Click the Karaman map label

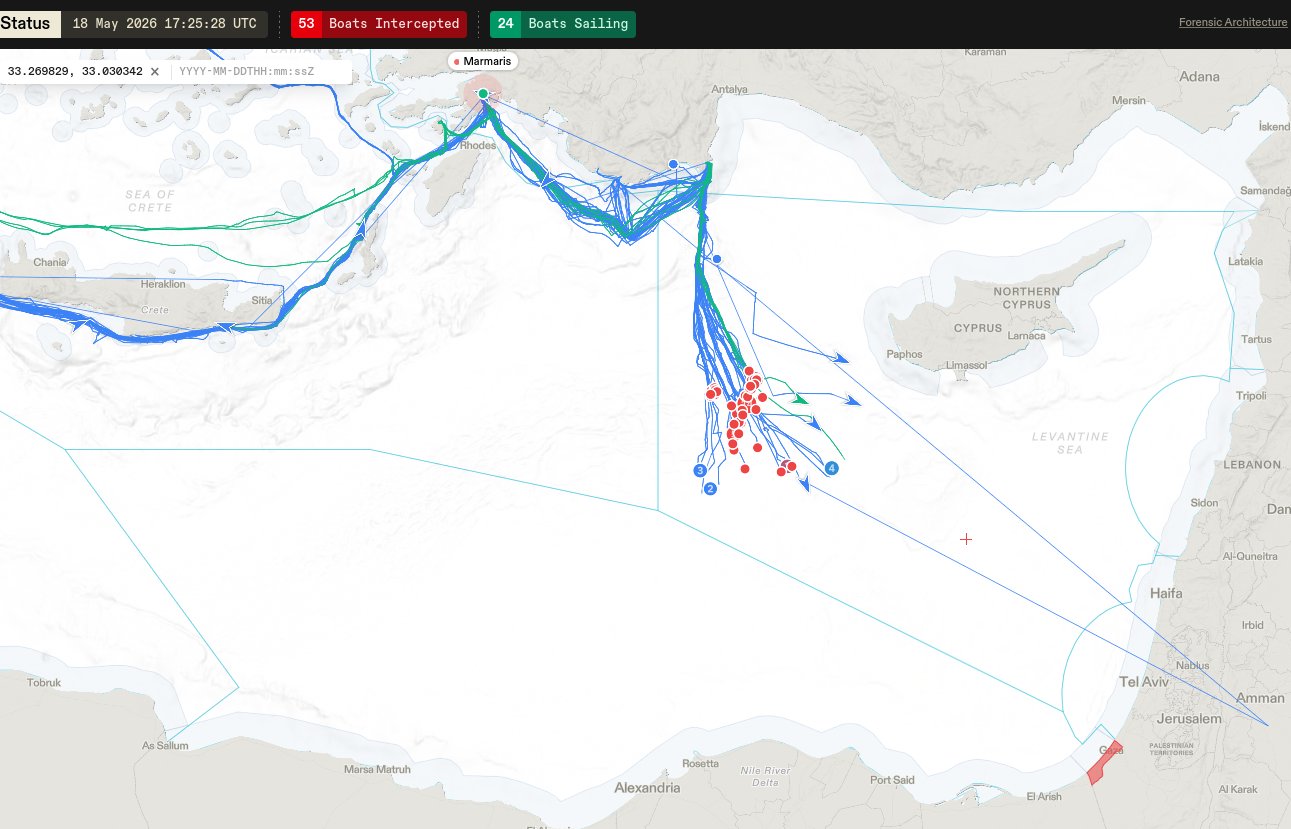(x=983, y=51)
